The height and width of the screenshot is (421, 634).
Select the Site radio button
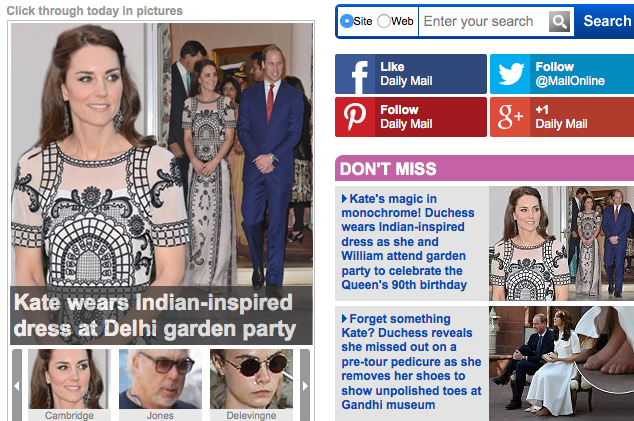point(347,21)
